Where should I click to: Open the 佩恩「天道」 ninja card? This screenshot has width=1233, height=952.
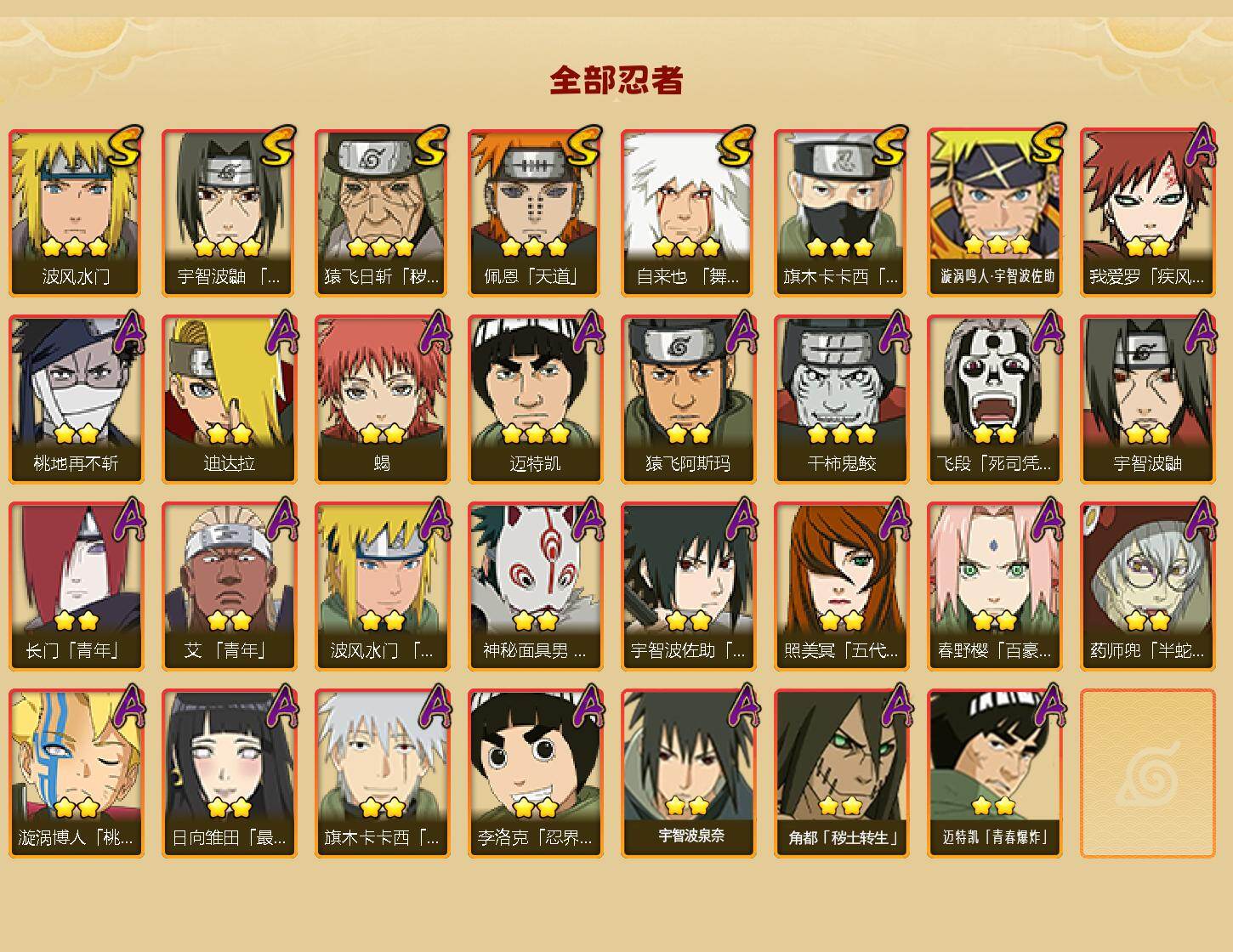535,212
